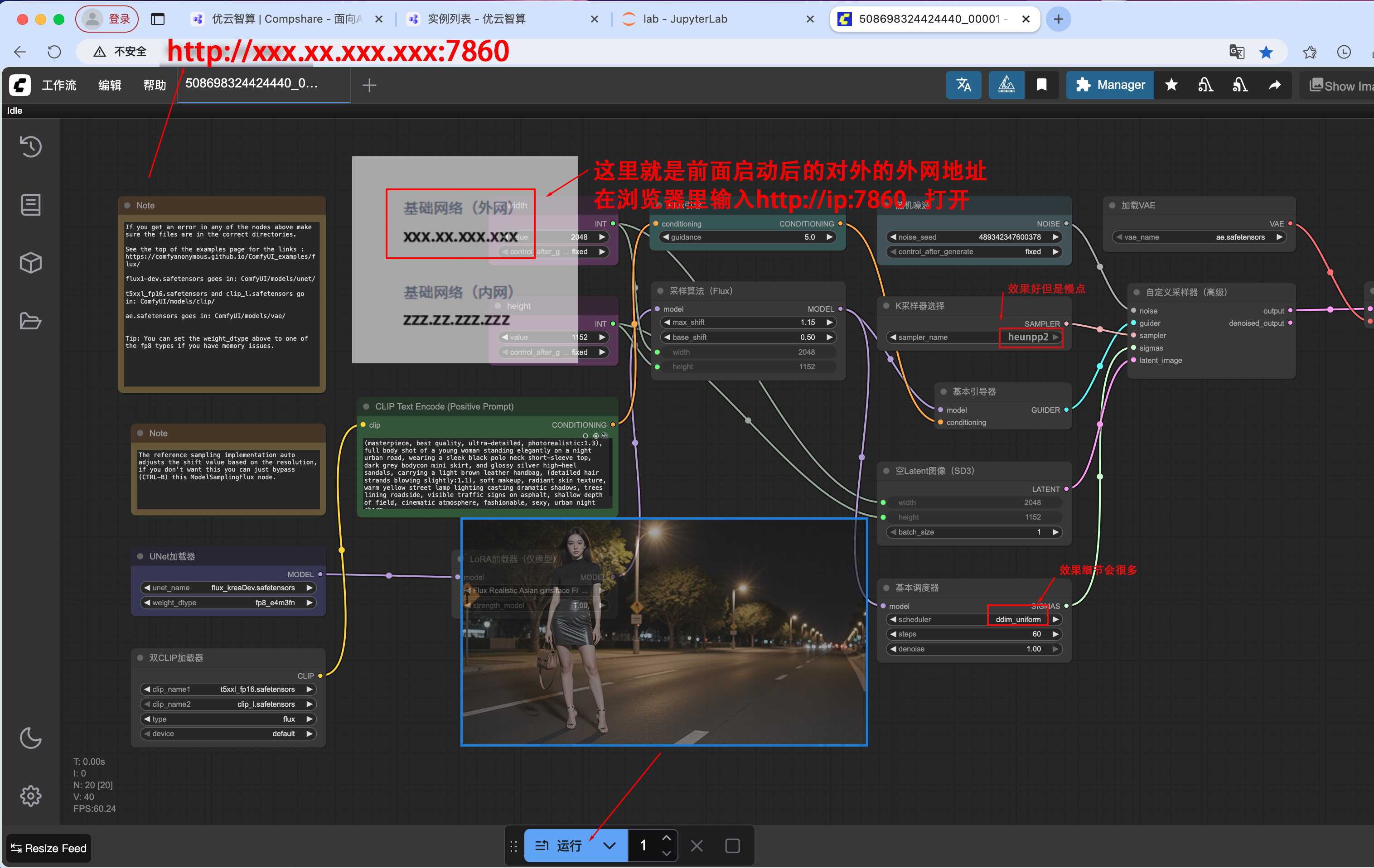The image size is (1374, 868).
Task: Open ComfyUI settings gear icon
Action: pyautogui.click(x=31, y=796)
